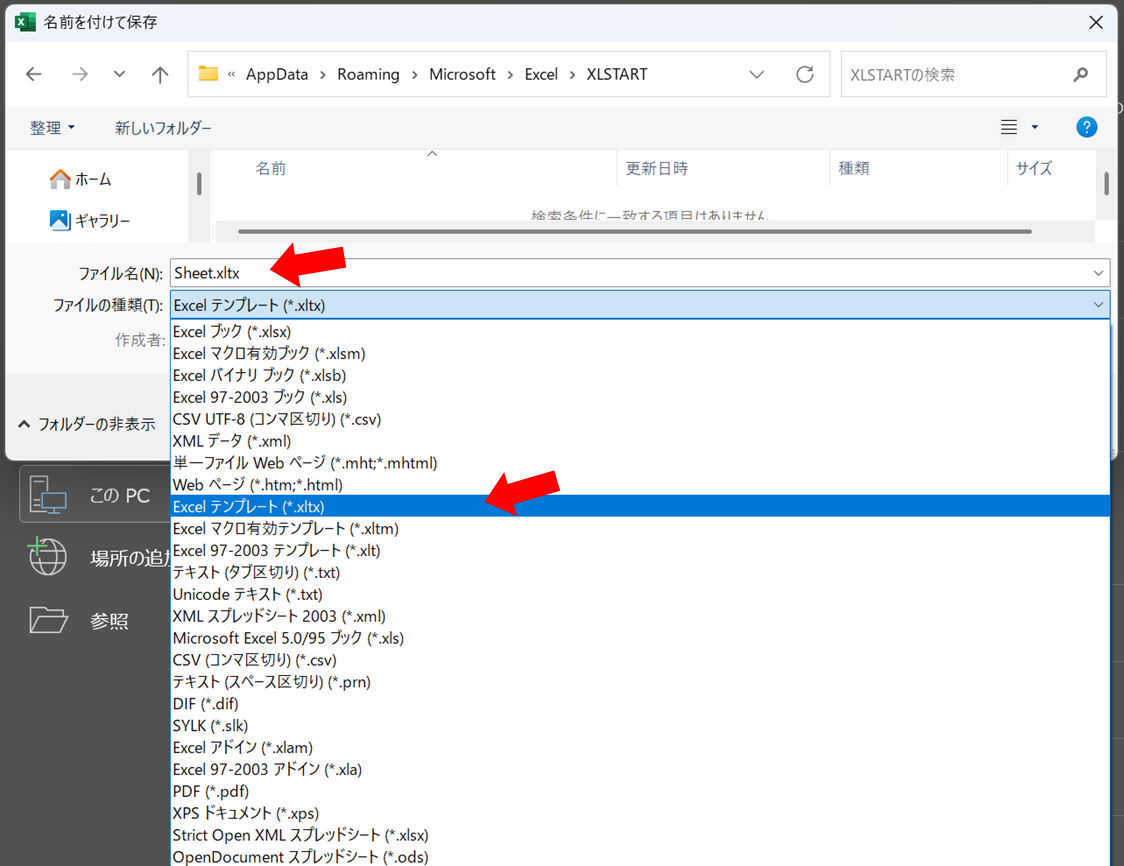
Task: Sort by 種類 column header
Action: (x=854, y=168)
